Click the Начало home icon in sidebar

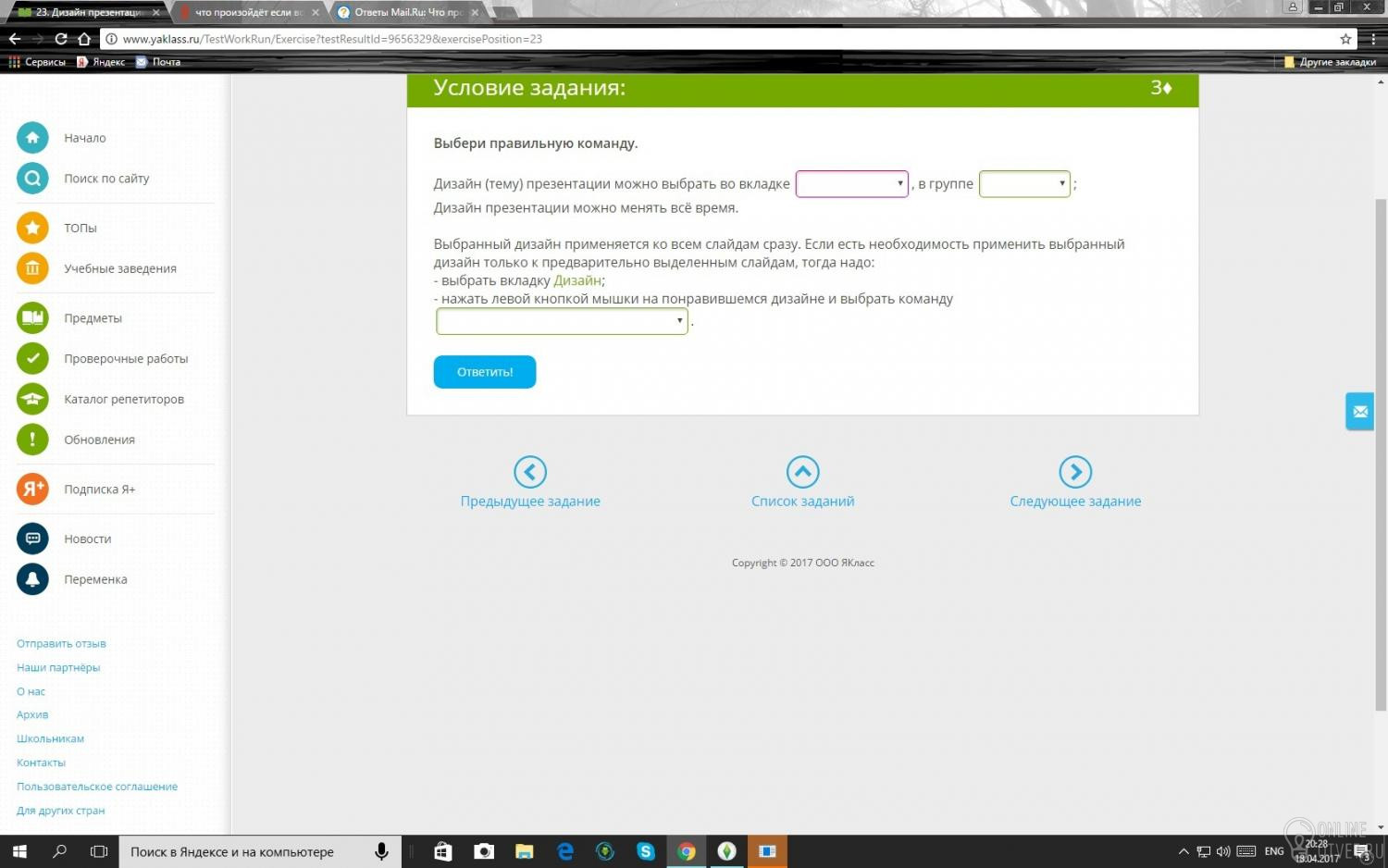[32, 138]
